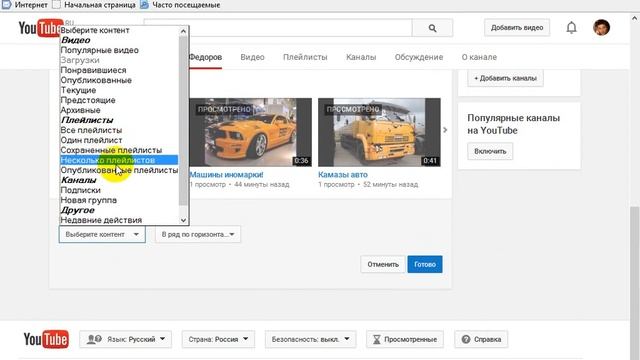Open the user avatar menu
640x360 pixels.
pos(601,27)
